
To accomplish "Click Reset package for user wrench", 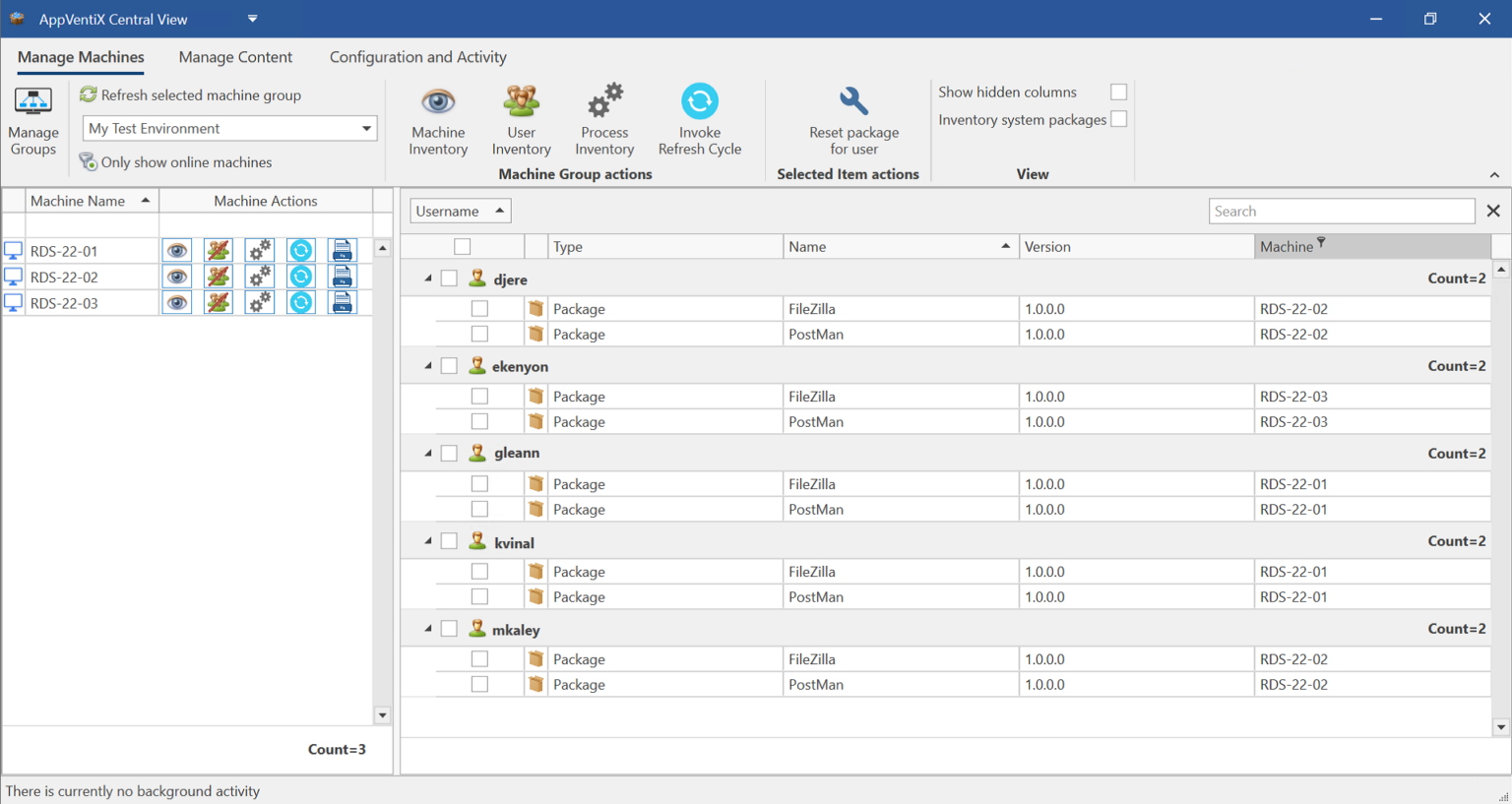I will pos(853,101).
